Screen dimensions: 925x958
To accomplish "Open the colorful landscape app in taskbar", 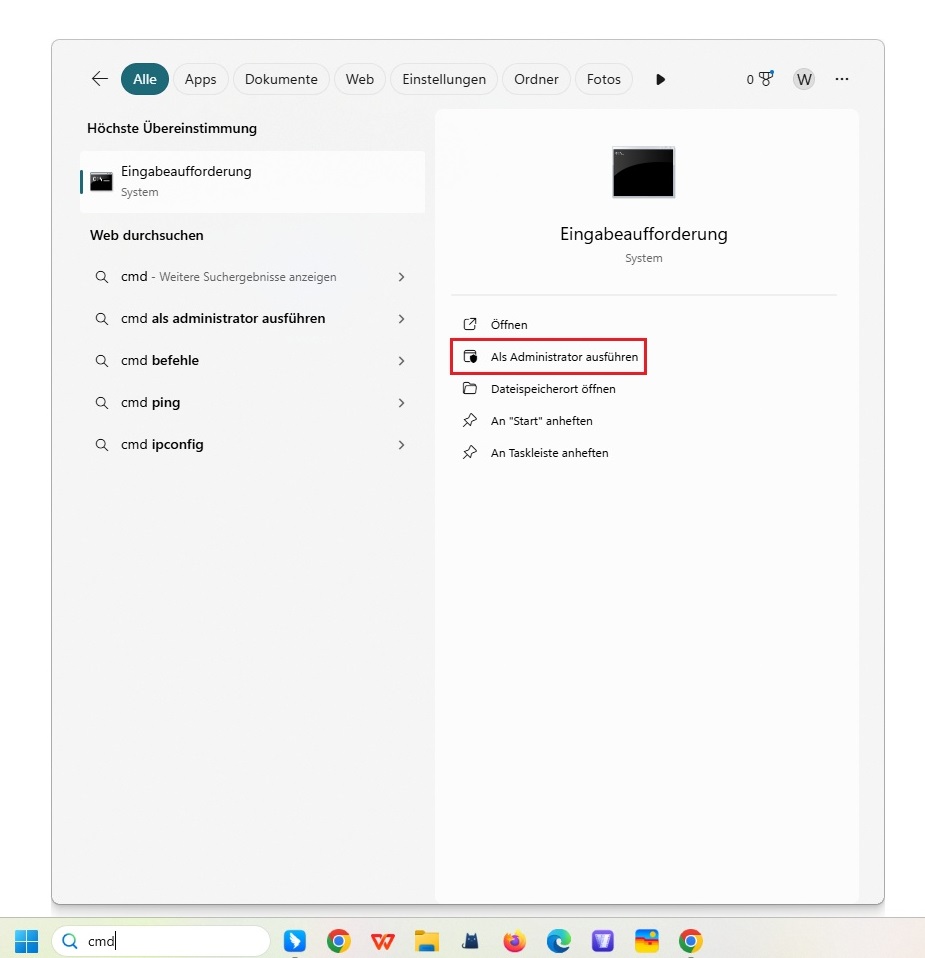I will pos(646,941).
